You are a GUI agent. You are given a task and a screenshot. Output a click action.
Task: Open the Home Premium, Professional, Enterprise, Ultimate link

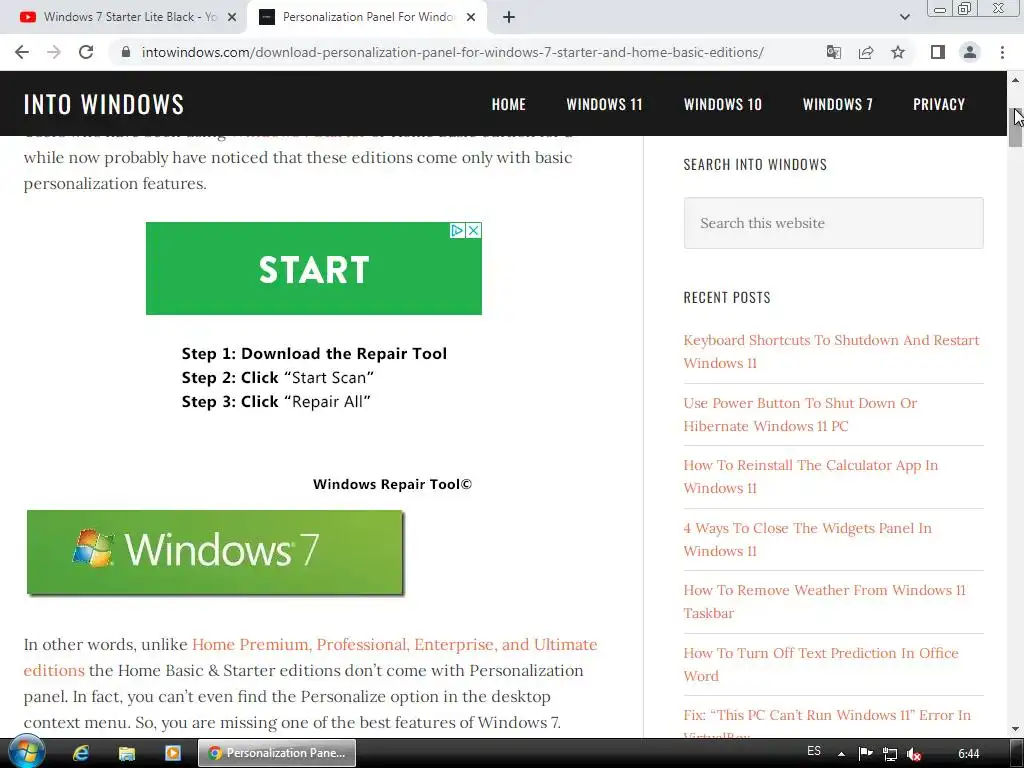pyautogui.click(x=310, y=657)
